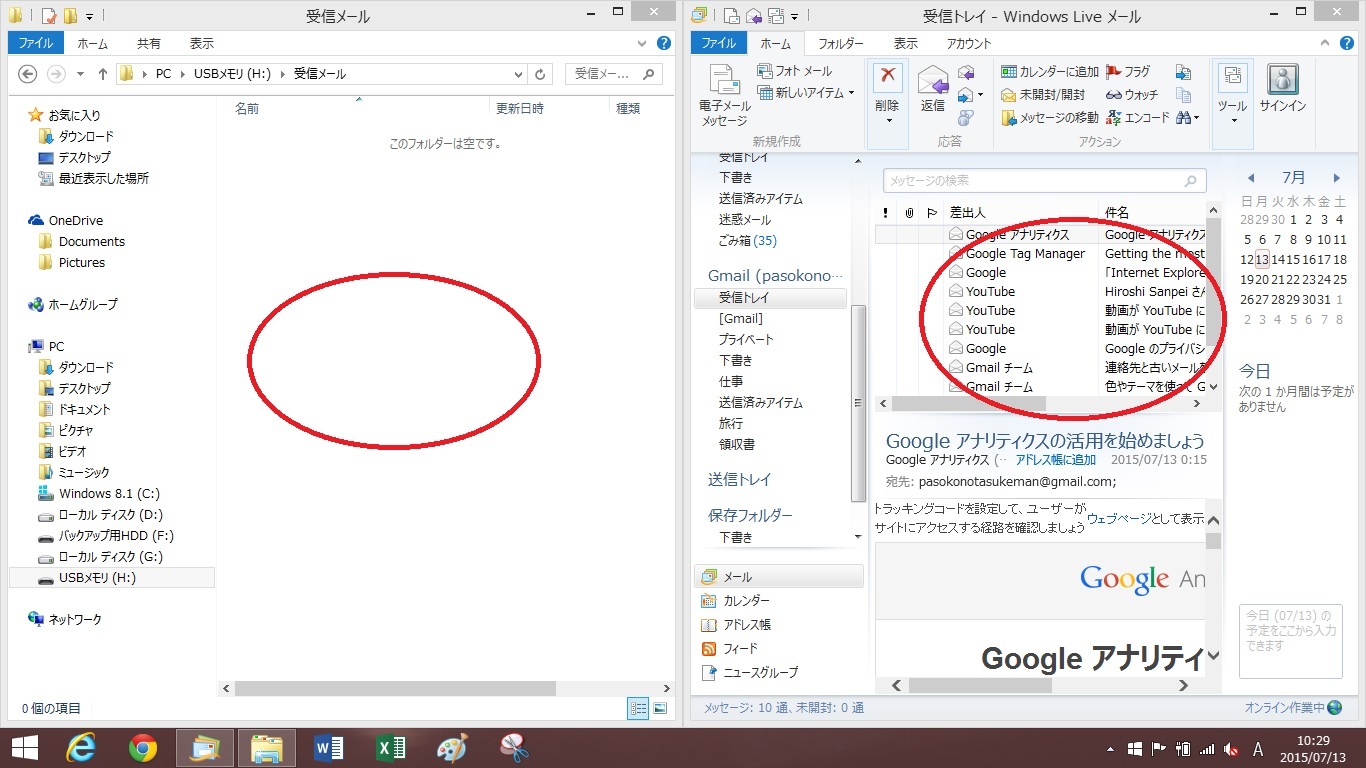Refresh the Explorer address bar
Screen dimensions: 1366x768
[541, 74]
